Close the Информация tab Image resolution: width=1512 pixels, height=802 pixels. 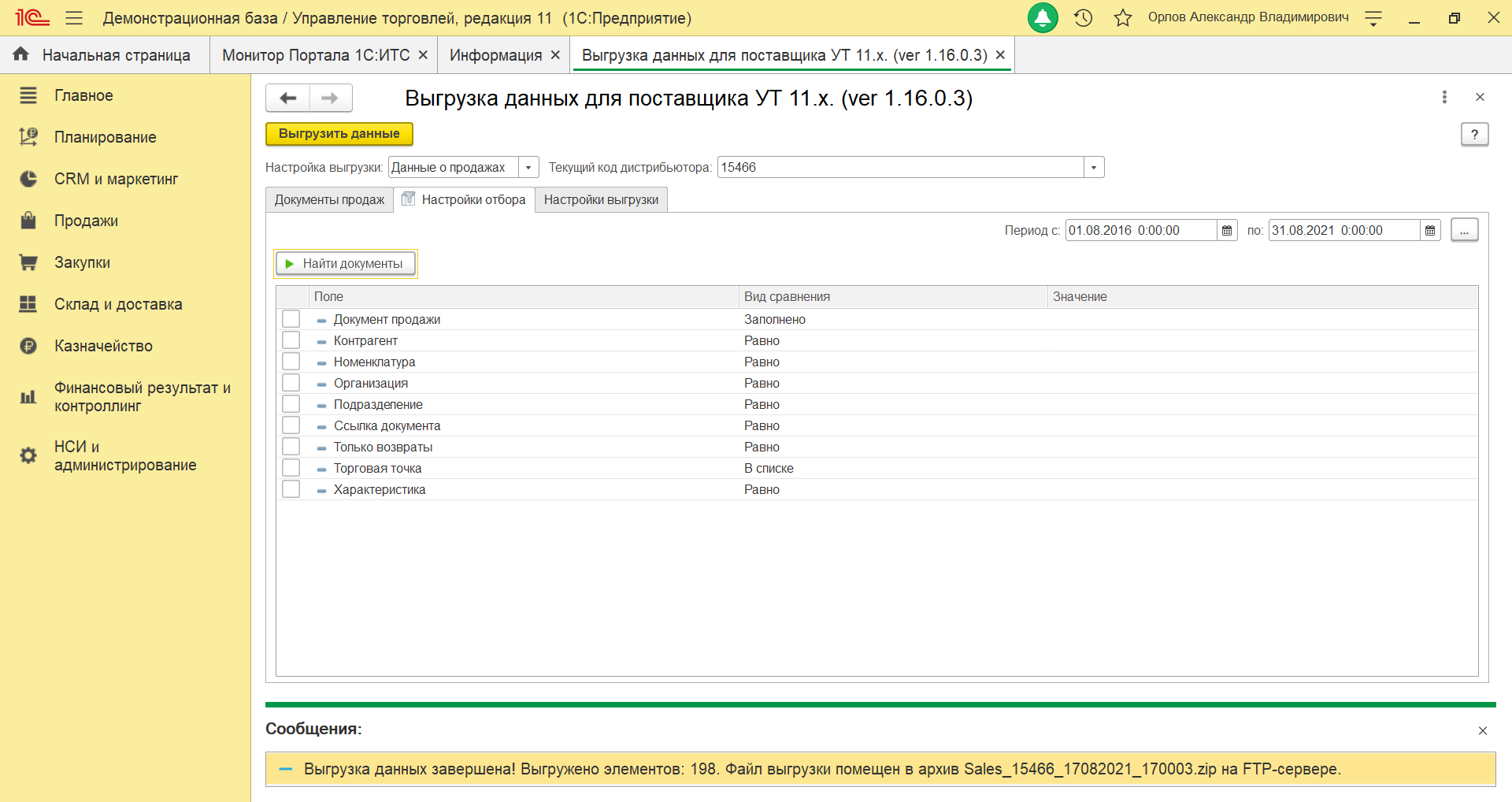[555, 55]
